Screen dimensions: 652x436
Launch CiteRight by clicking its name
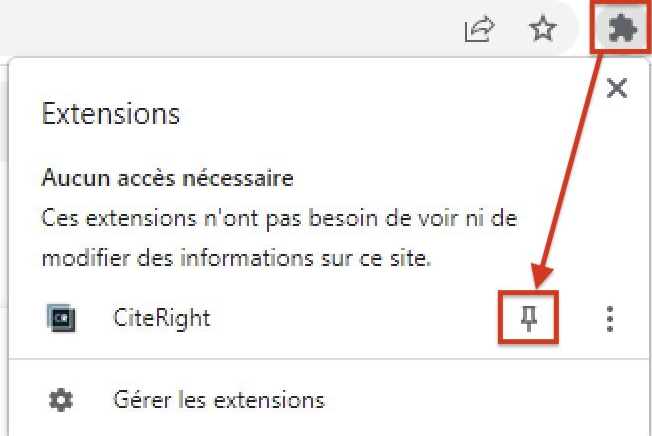pos(162,318)
